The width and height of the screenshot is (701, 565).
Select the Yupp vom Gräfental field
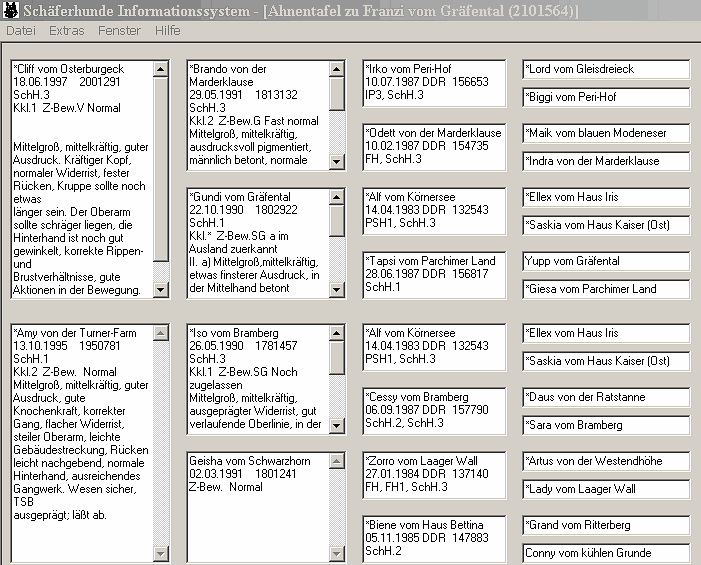pos(605,261)
